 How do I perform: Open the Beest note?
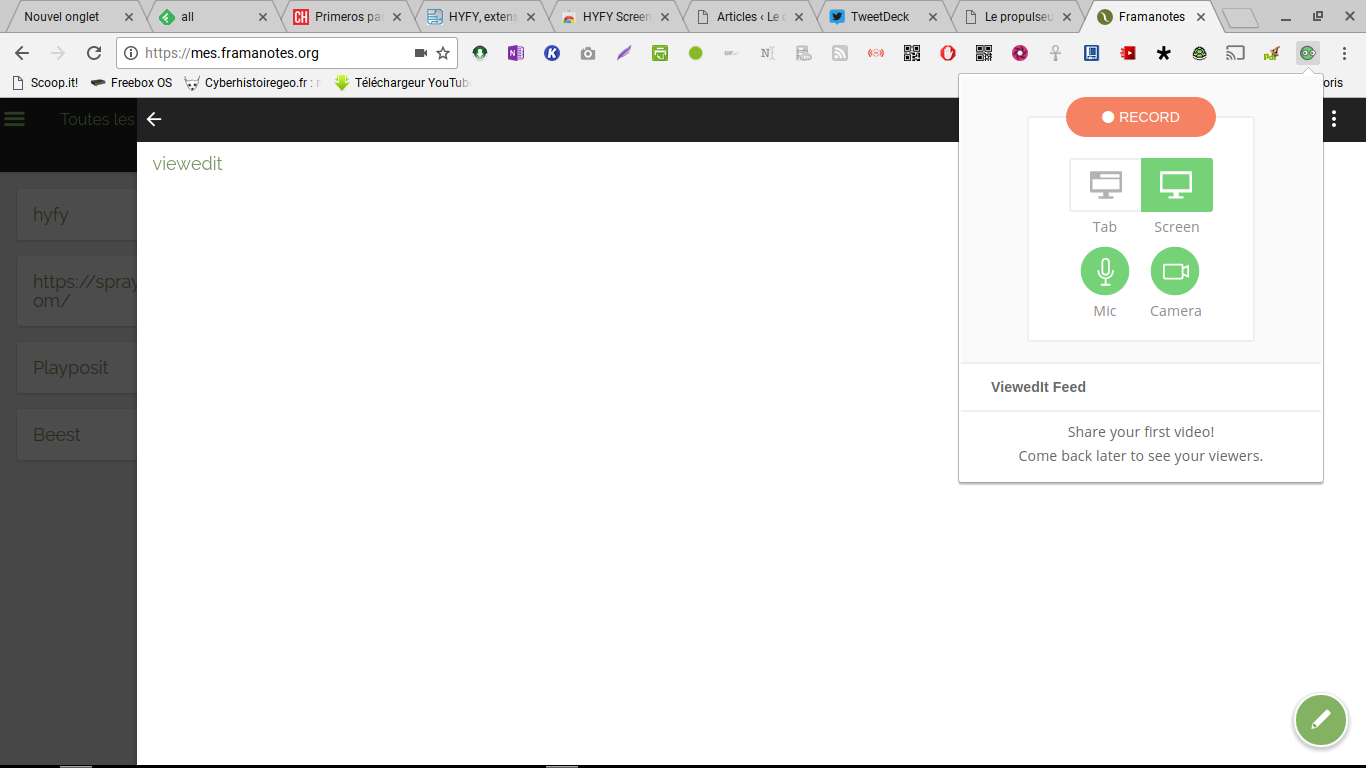pyautogui.click(x=77, y=435)
